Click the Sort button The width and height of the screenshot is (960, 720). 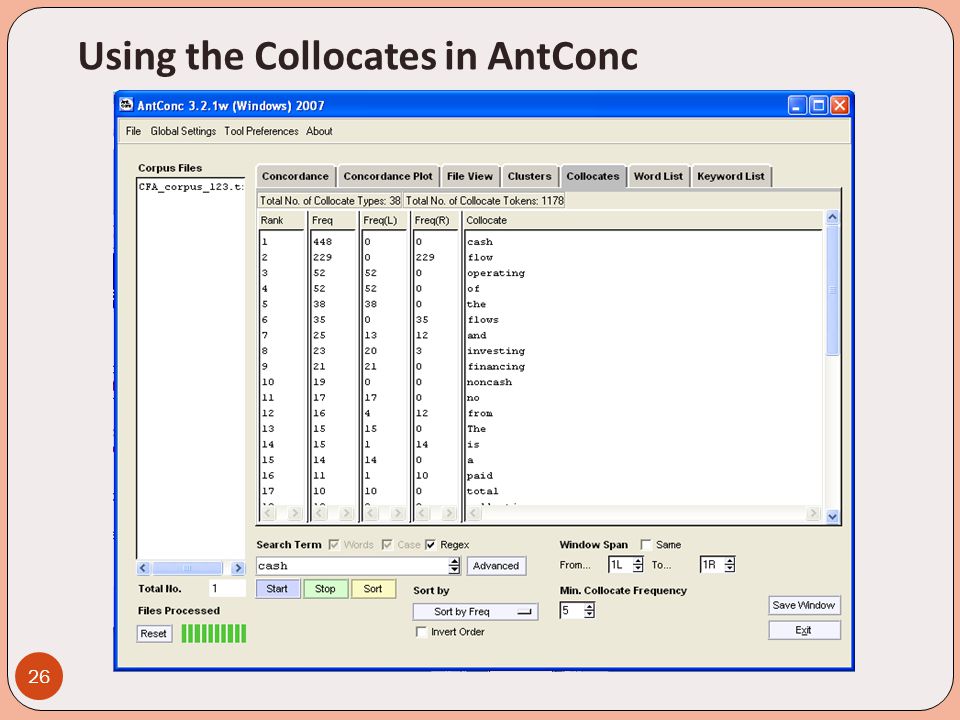[x=373, y=588]
